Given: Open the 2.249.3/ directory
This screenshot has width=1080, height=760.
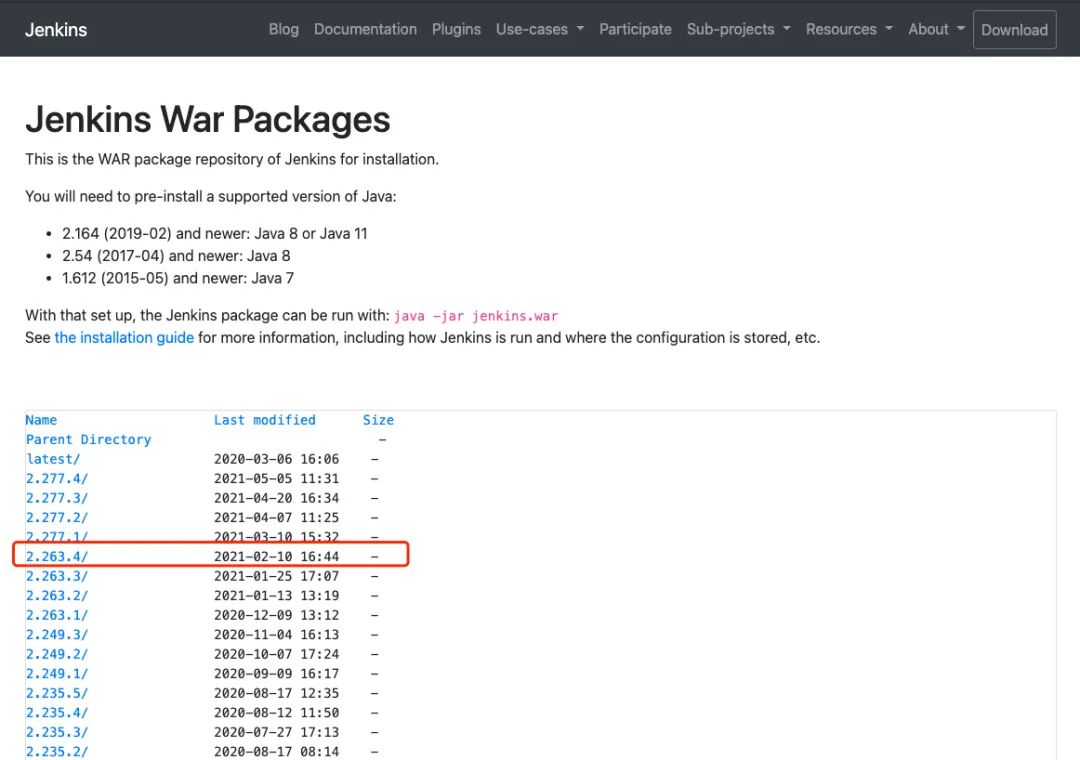Looking at the screenshot, I should pyautogui.click(x=57, y=634).
